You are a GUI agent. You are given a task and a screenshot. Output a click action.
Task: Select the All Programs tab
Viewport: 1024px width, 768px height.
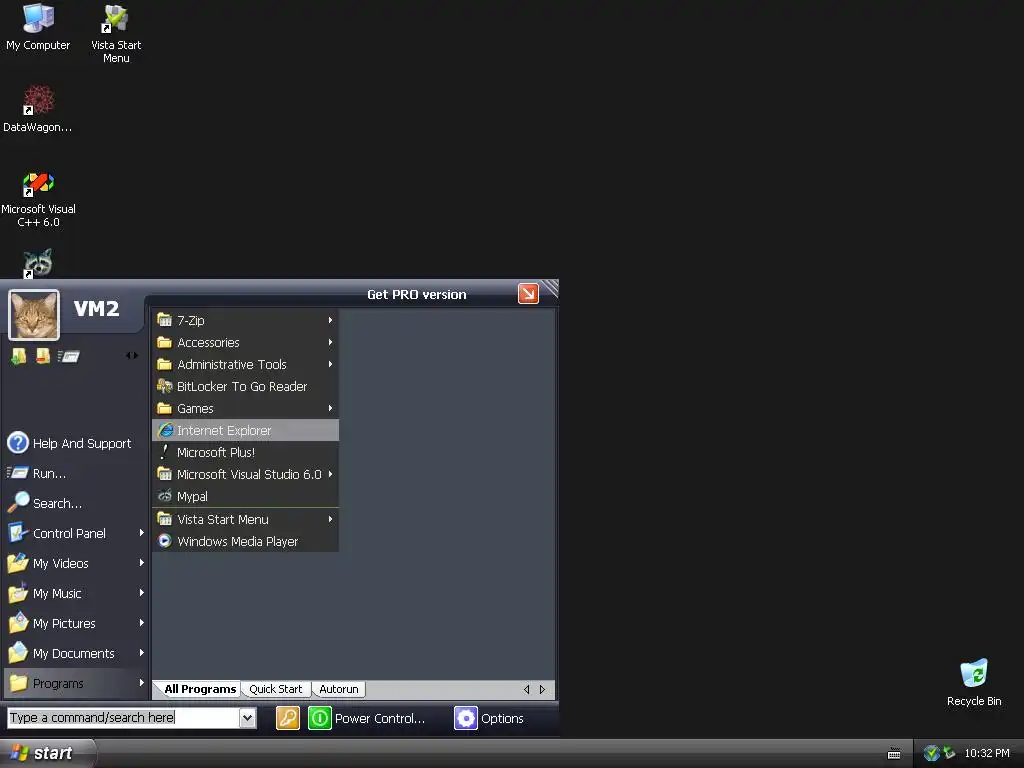[199, 689]
